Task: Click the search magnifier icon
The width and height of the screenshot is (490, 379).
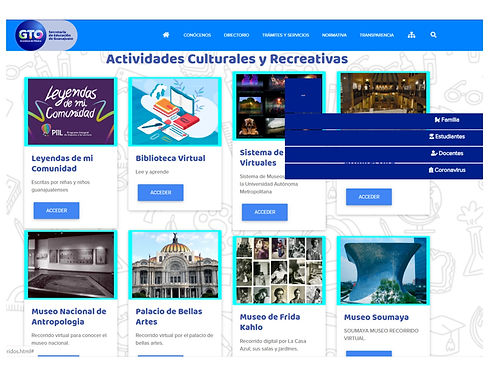Action: click(433, 35)
